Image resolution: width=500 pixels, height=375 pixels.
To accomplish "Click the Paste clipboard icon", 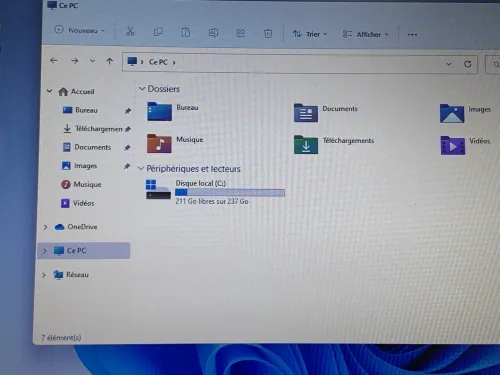I will tap(186, 32).
